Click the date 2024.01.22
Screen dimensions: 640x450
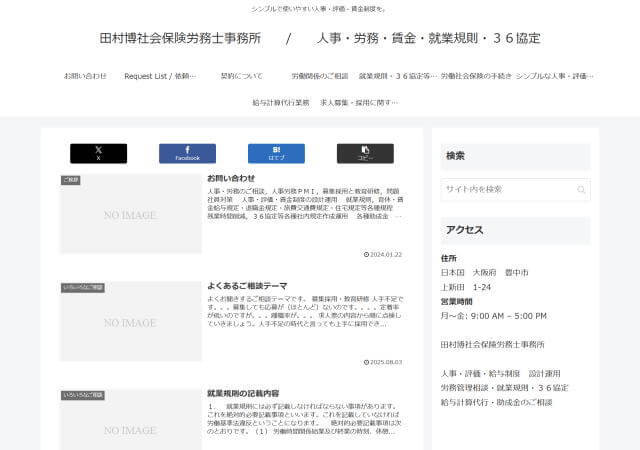tap(383, 254)
